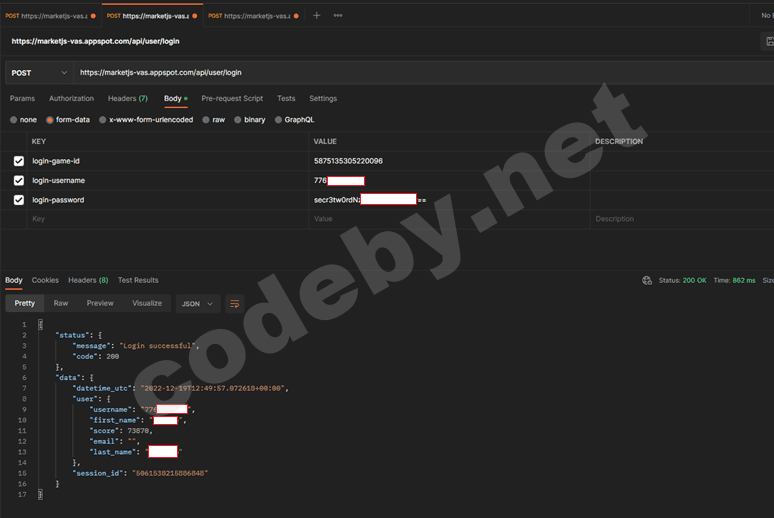Click the Time 862 ms indicator
The height and width of the screenshot is (518, 774).
click(734, 280)
